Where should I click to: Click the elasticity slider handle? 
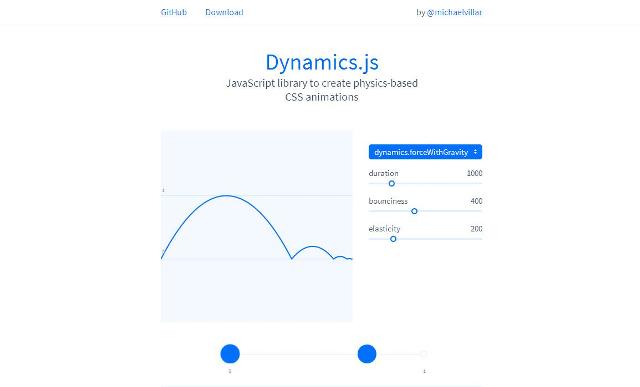[393, 239]
